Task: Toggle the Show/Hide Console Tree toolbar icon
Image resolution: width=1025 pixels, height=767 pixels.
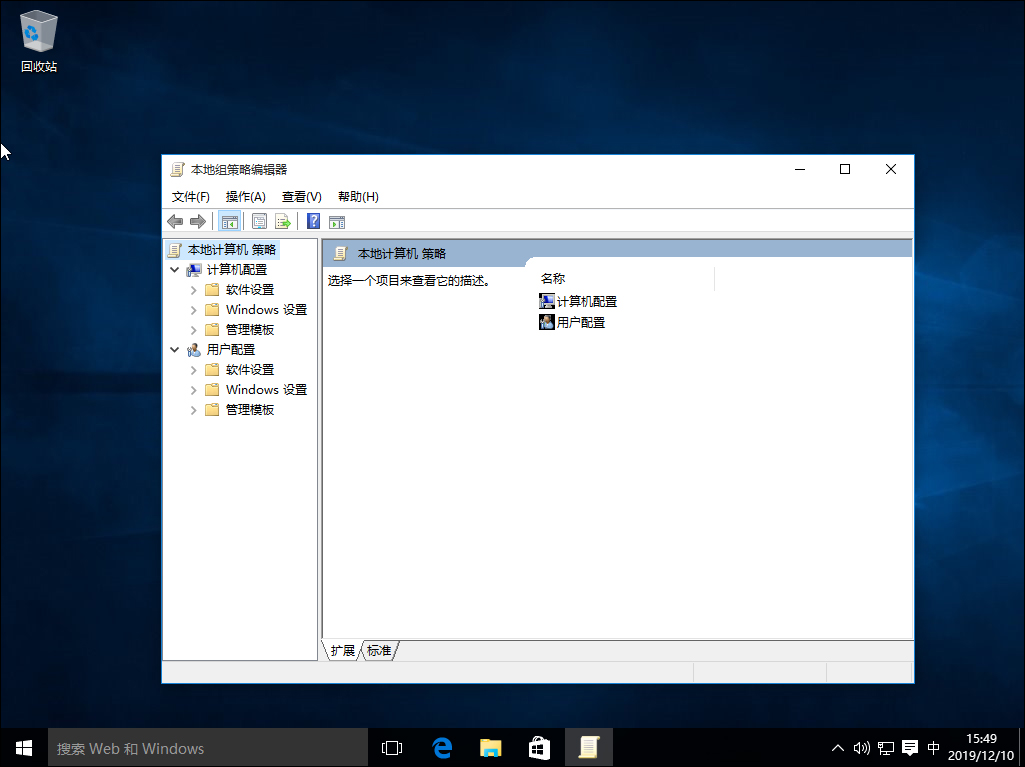Action: point(229,221)
